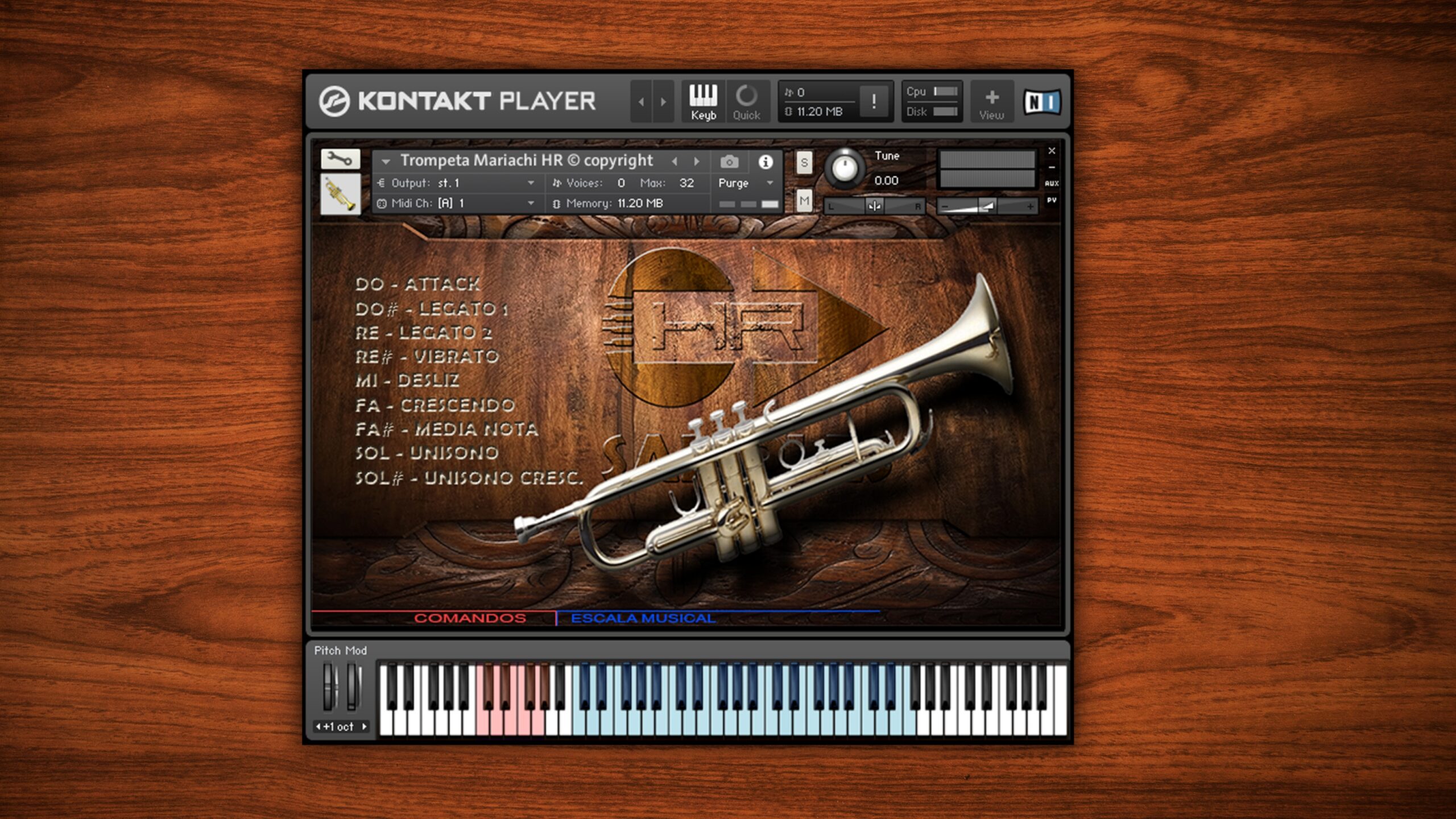Viewport: 1456px width, 819px height.
Task: Click the NI logo in header
Action: pyautogui.click(x=1042, y=102)
